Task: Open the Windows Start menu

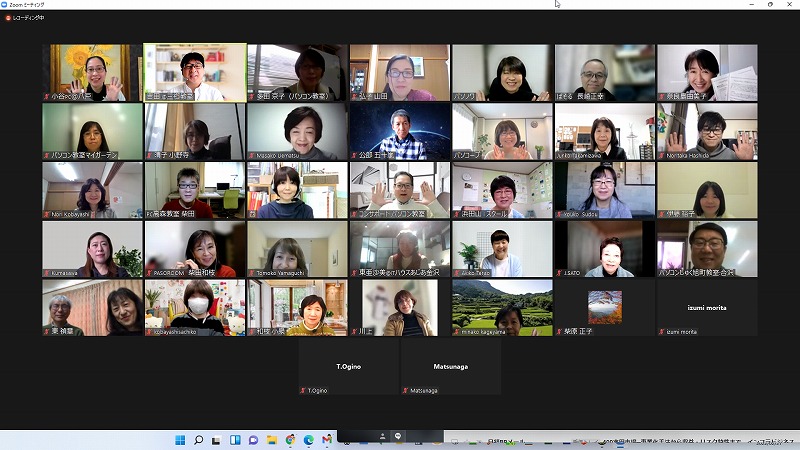Action: (180, 440)
